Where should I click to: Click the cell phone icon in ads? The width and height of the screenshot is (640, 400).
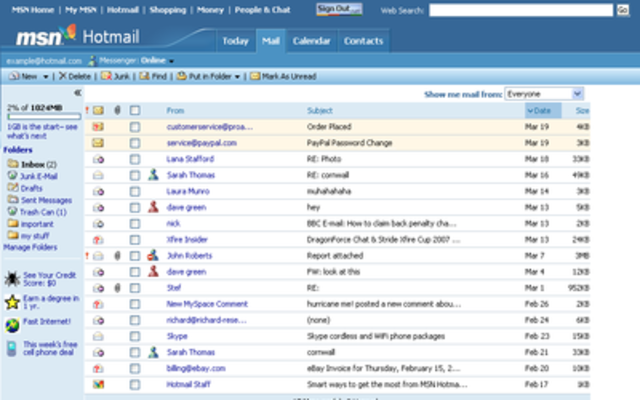click(11, 348)
